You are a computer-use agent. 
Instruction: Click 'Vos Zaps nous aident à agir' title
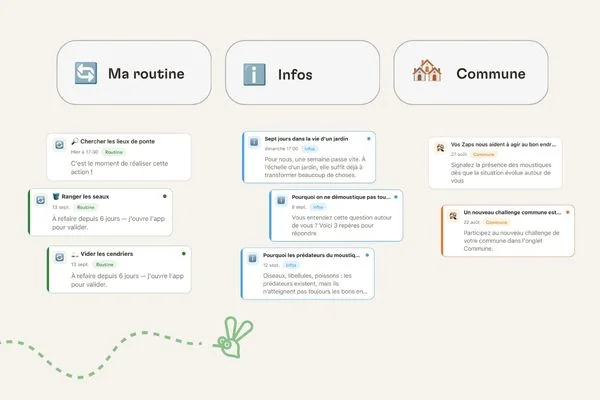[503, 145]
